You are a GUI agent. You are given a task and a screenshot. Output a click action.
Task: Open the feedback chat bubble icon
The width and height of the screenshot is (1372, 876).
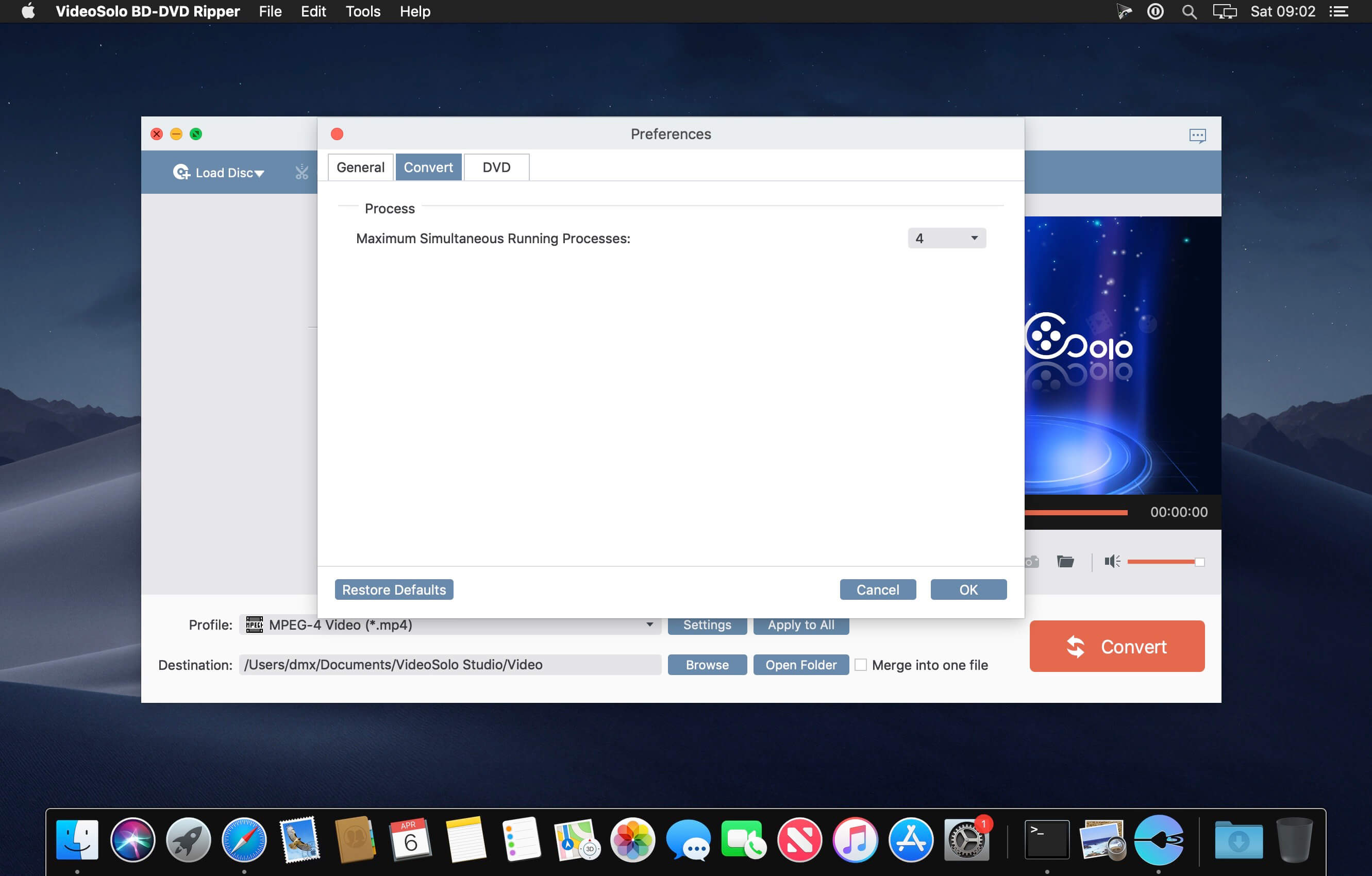click(1197, 135)
